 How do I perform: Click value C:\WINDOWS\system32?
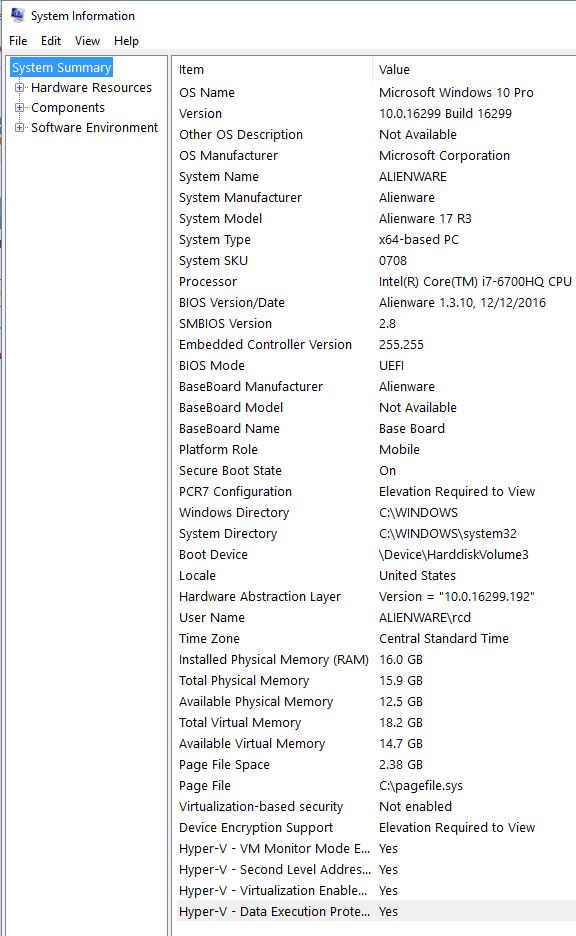pos(448,534)
